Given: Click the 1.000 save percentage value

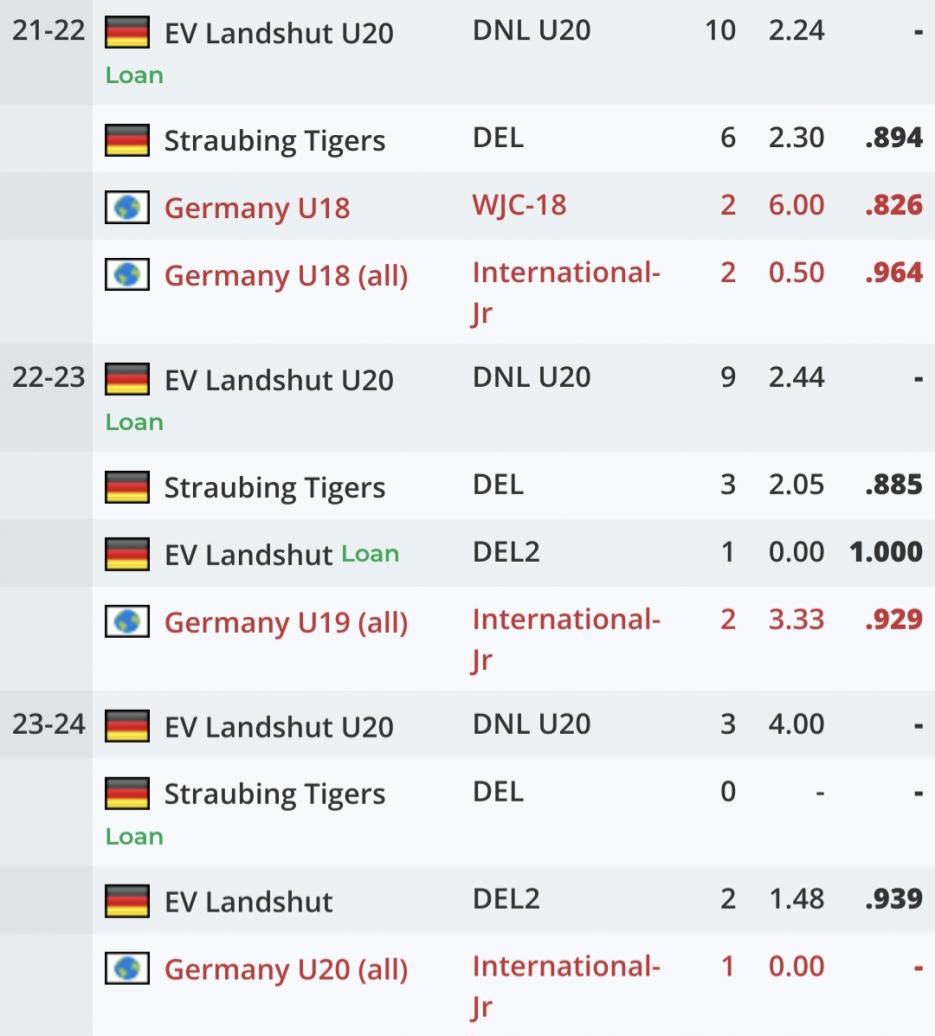Looking at the screenshot, I should (885, 552).
